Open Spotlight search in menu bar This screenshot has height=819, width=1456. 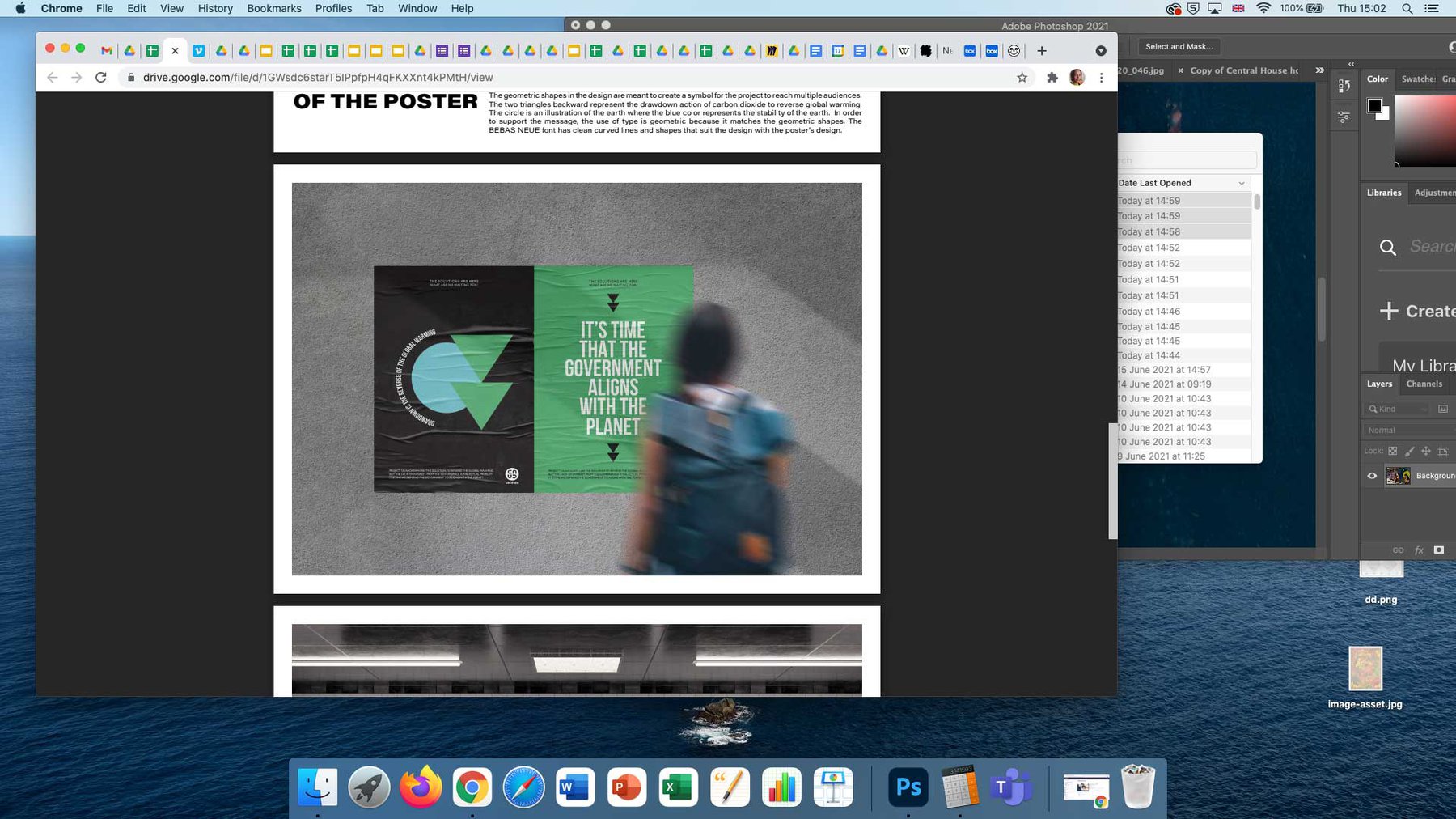pos(1407,8)
